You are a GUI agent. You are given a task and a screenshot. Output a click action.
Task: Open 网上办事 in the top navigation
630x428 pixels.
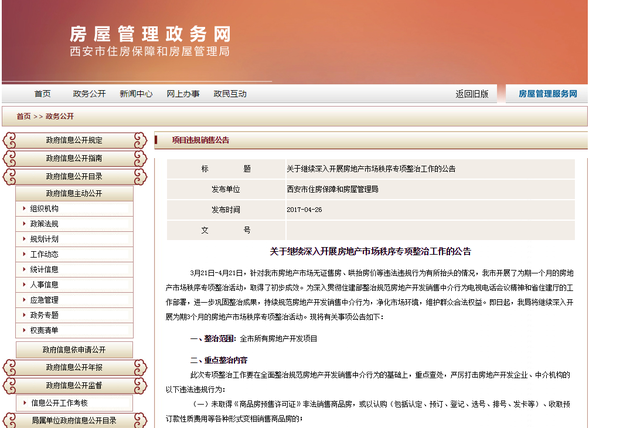[x=183, y=94]
